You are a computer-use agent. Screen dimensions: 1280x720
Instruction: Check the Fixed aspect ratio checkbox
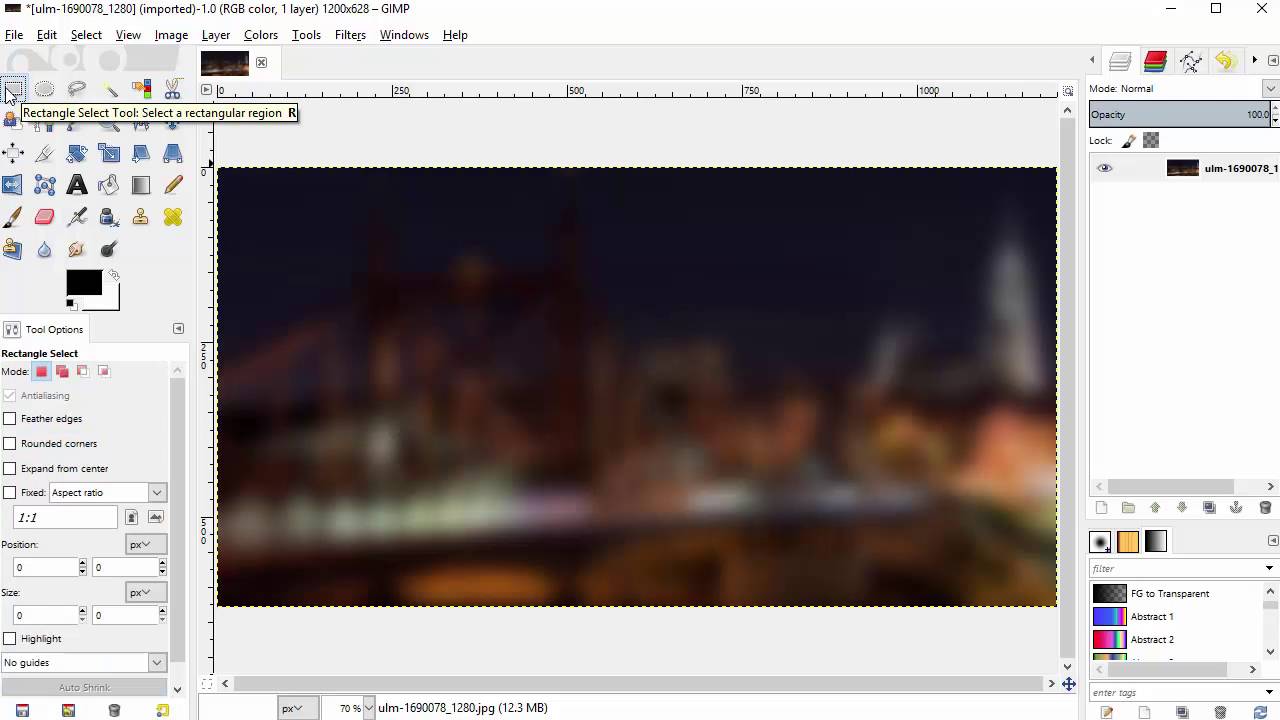click(x=10, y=492)
